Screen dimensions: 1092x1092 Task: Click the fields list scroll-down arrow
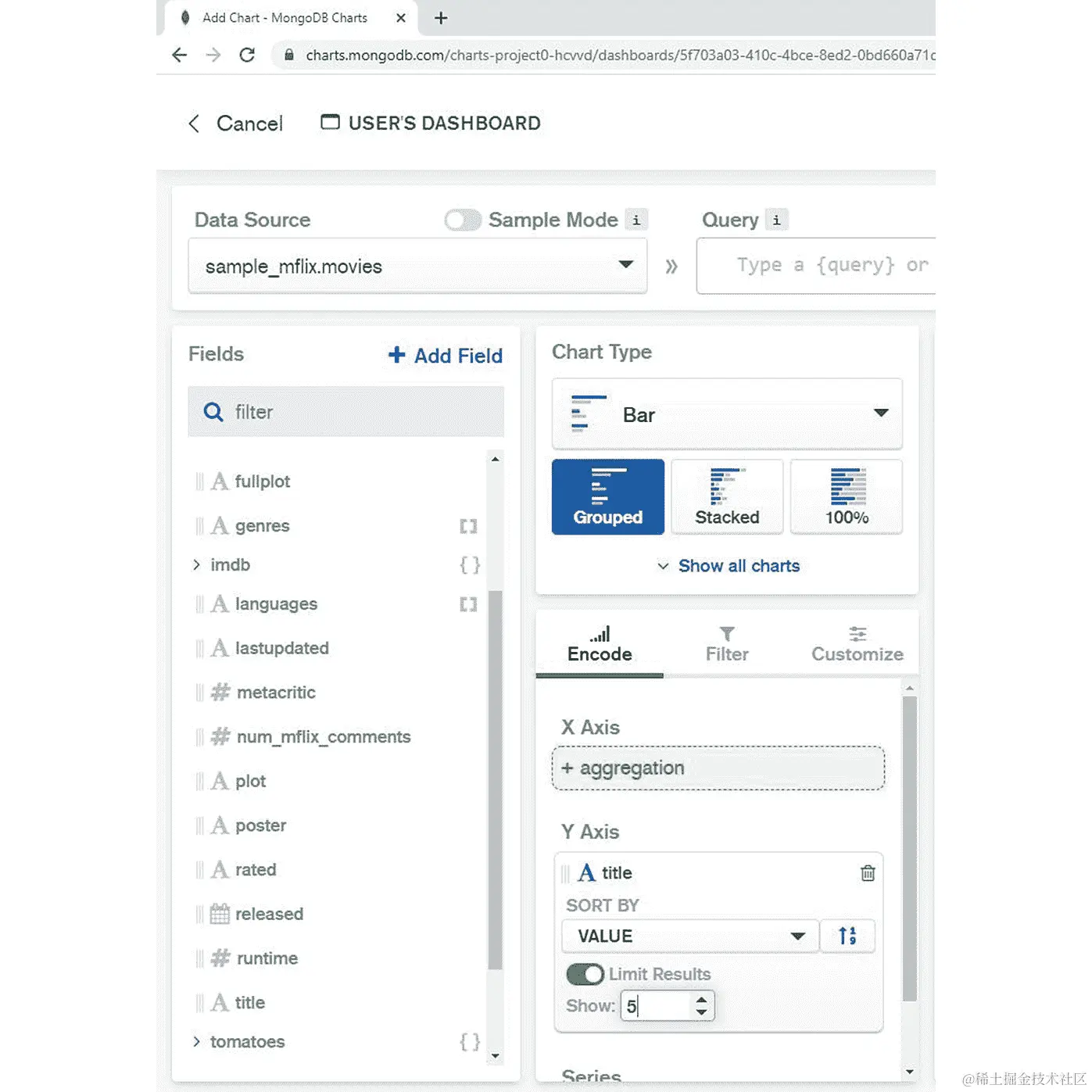(x=495, y=1056)
